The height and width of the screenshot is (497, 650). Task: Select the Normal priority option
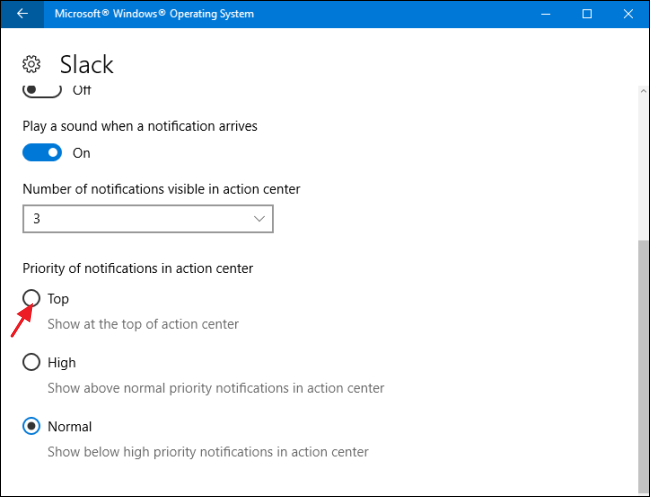coord(32,427)
